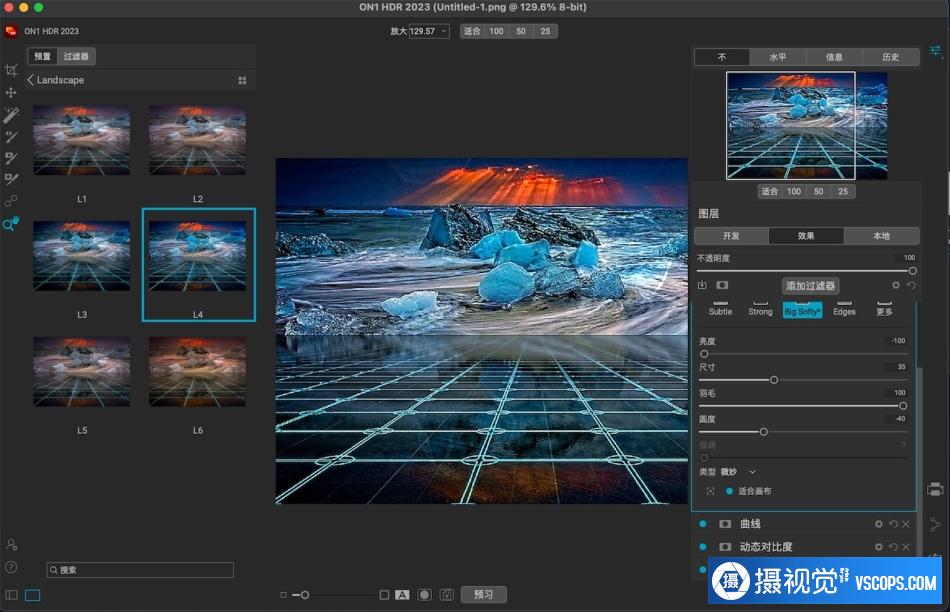Remove the 曲线 filter

(906, 524)
